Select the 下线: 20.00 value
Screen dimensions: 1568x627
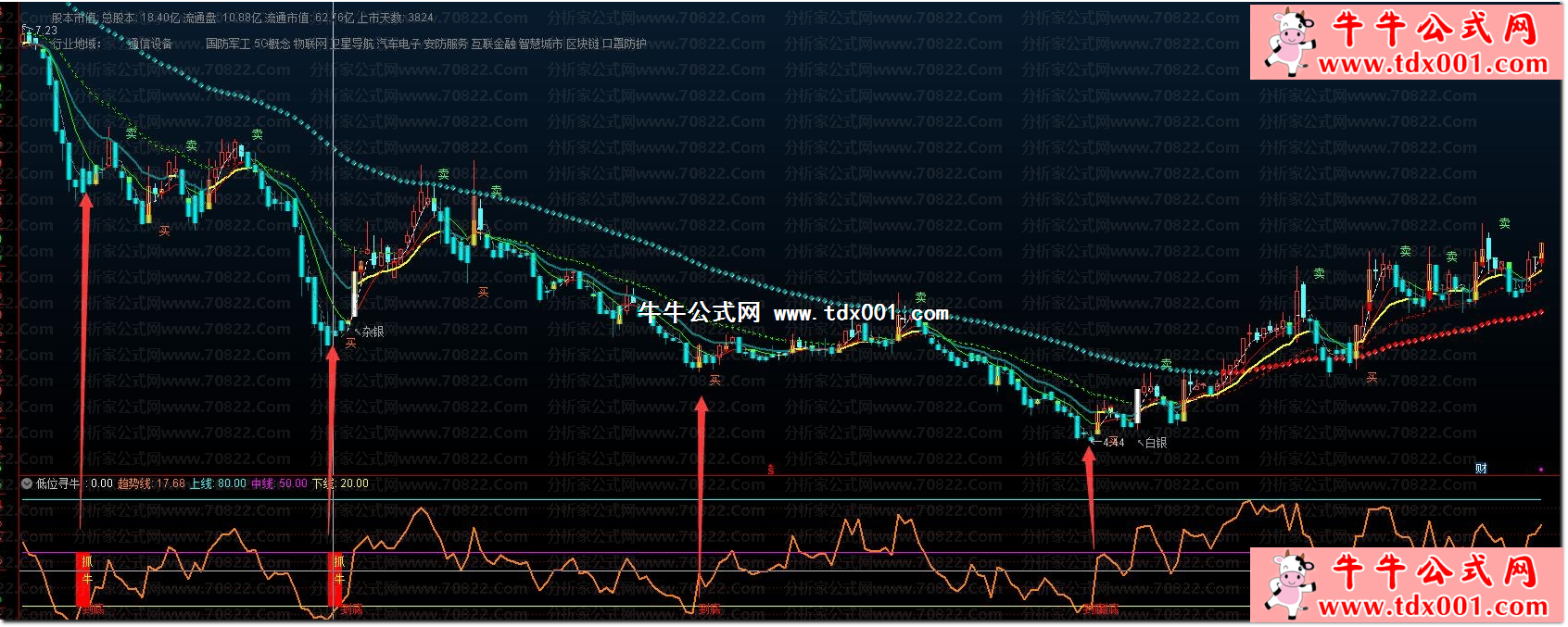[x=340, y=483]
